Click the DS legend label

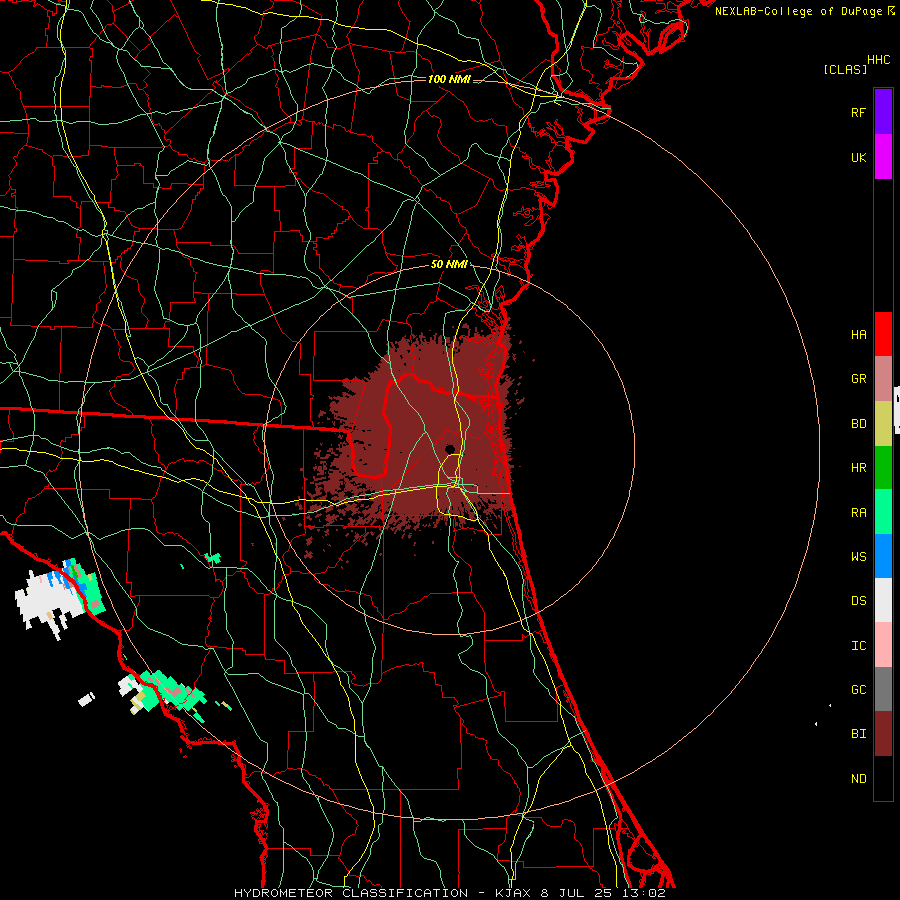tap(859, 601)
